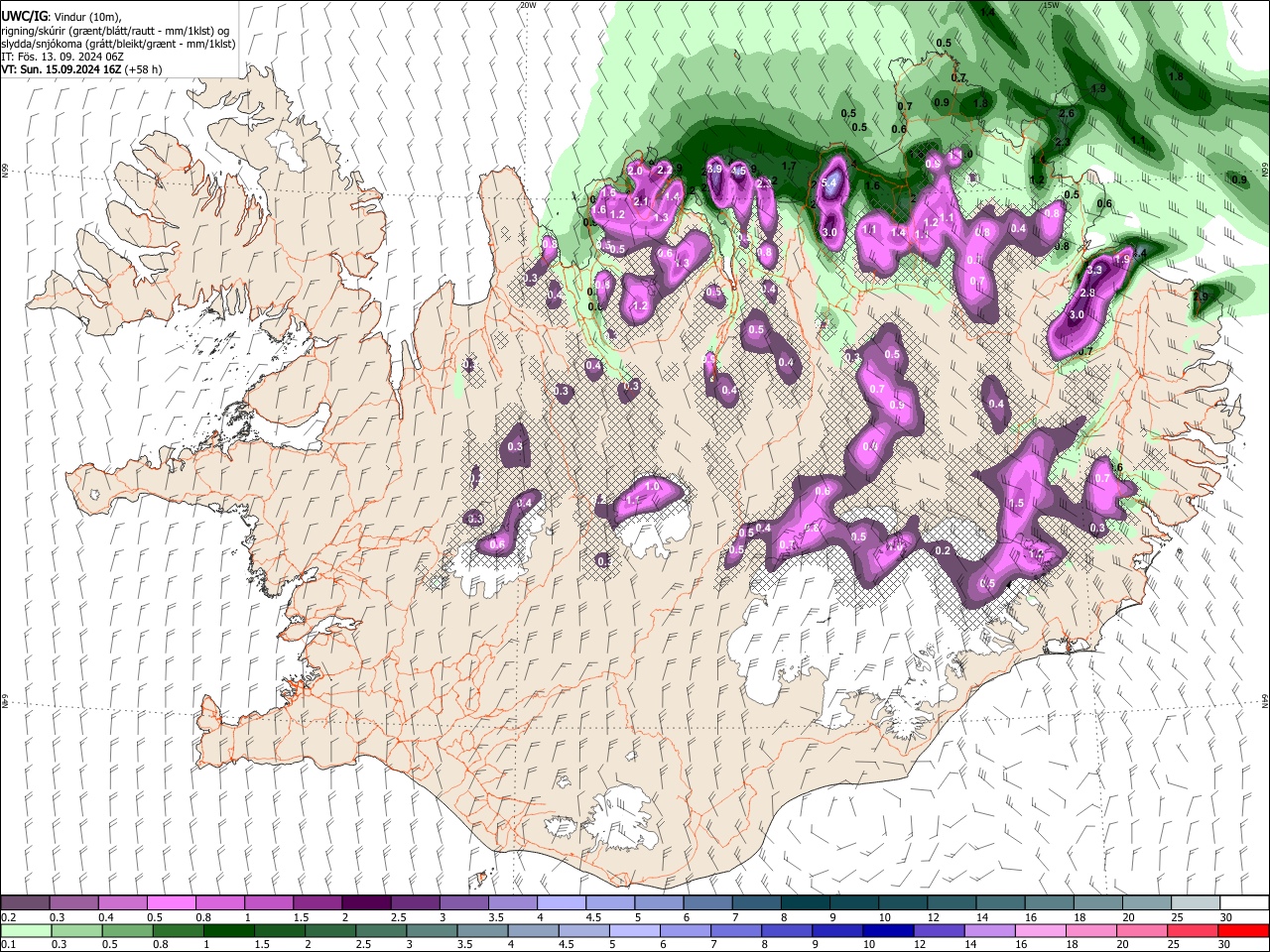Click the lightest green 0.1 rain swatch

click(x=26, y=931)
